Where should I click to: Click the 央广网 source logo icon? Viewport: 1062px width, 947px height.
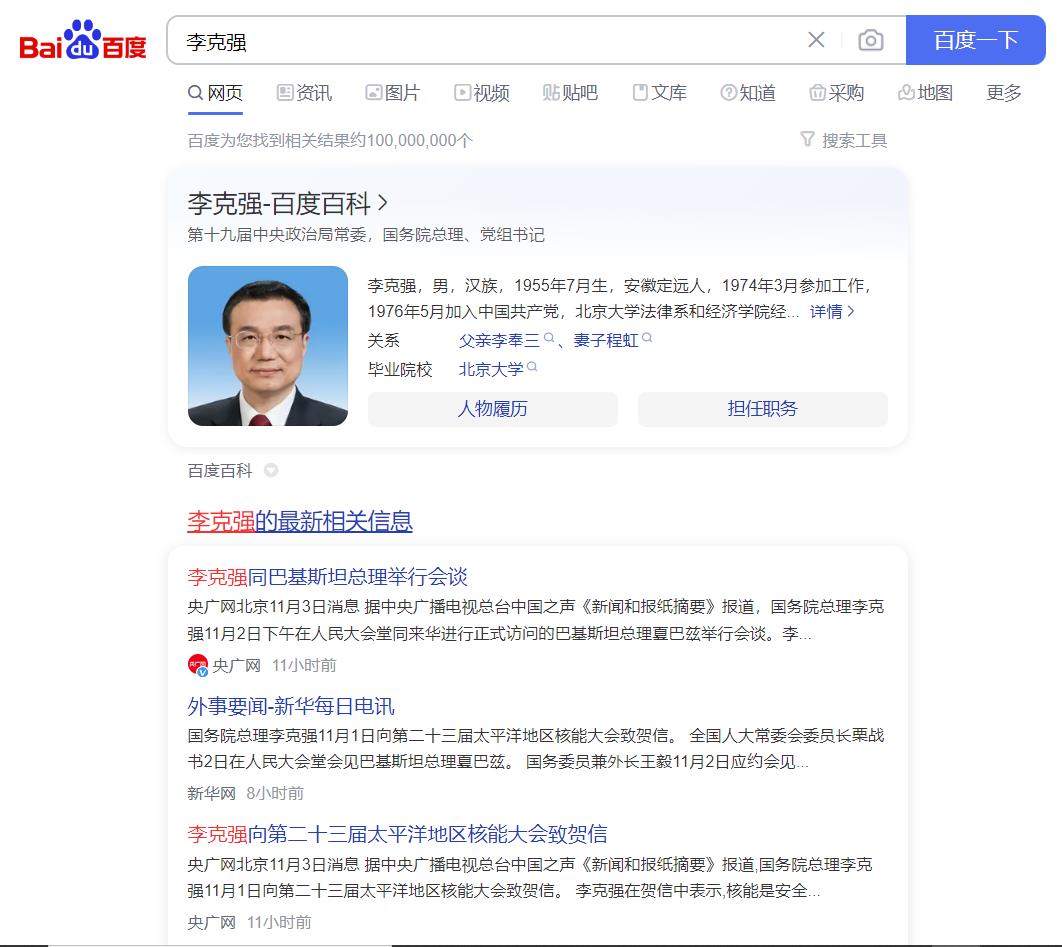point(198,665)
